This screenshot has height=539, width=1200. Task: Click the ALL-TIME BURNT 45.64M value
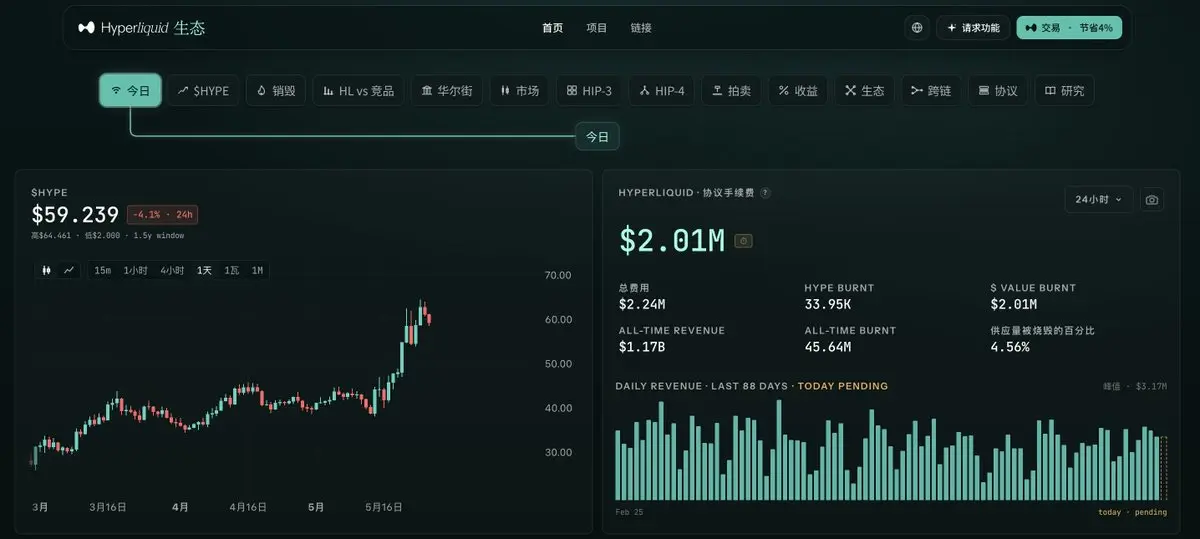828,347
